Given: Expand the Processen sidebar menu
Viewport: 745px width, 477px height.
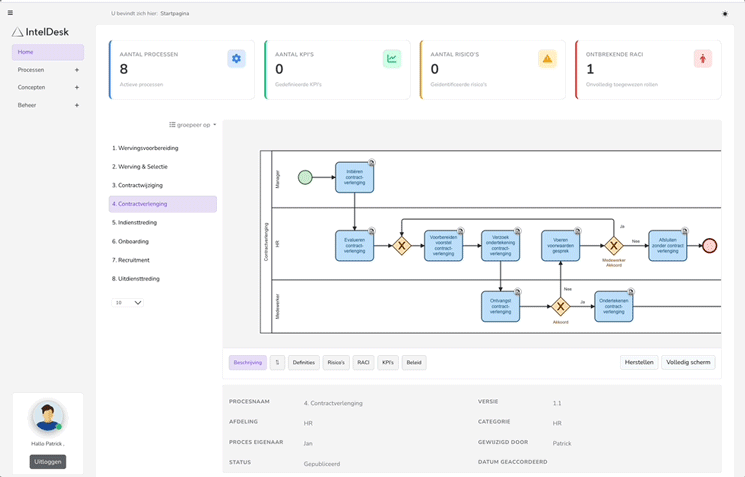Looking at the screenshot, I should pyautogui.click(x=77, y=70).
